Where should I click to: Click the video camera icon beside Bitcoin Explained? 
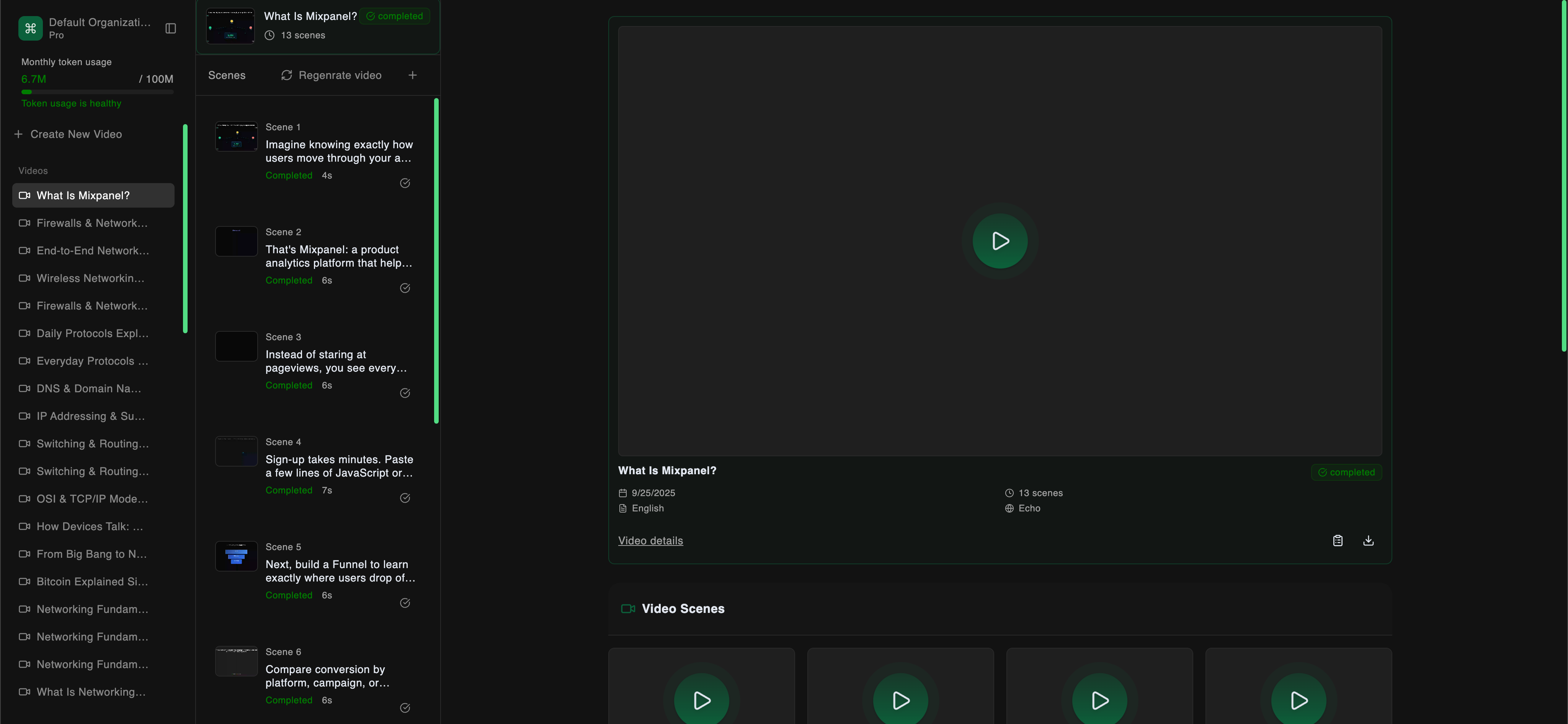pos(24,581)
